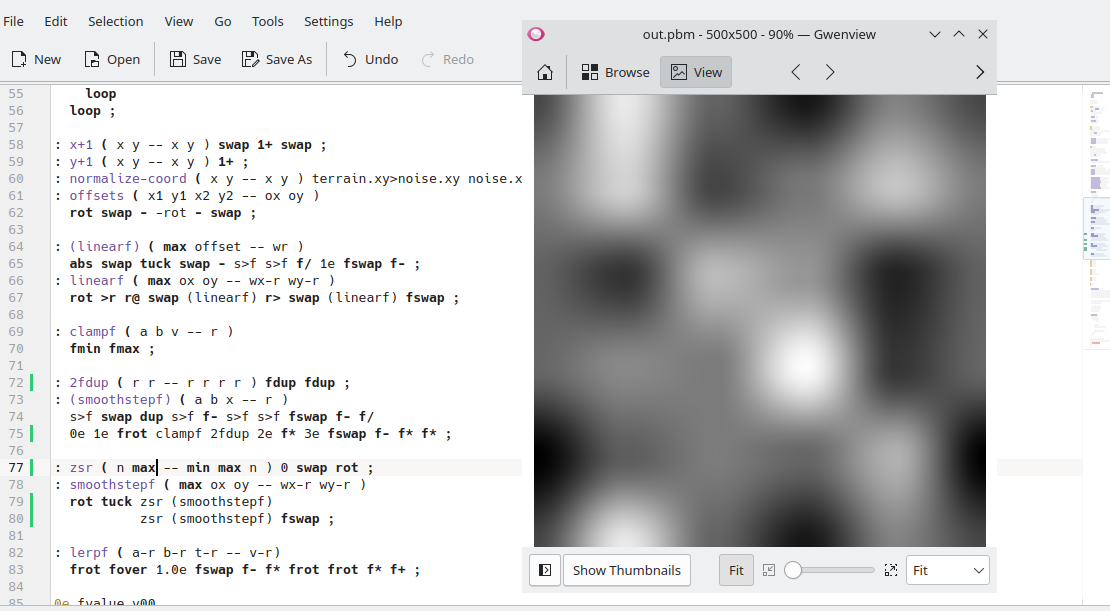Toggle Gwenview View mode button

pos(696,72)
